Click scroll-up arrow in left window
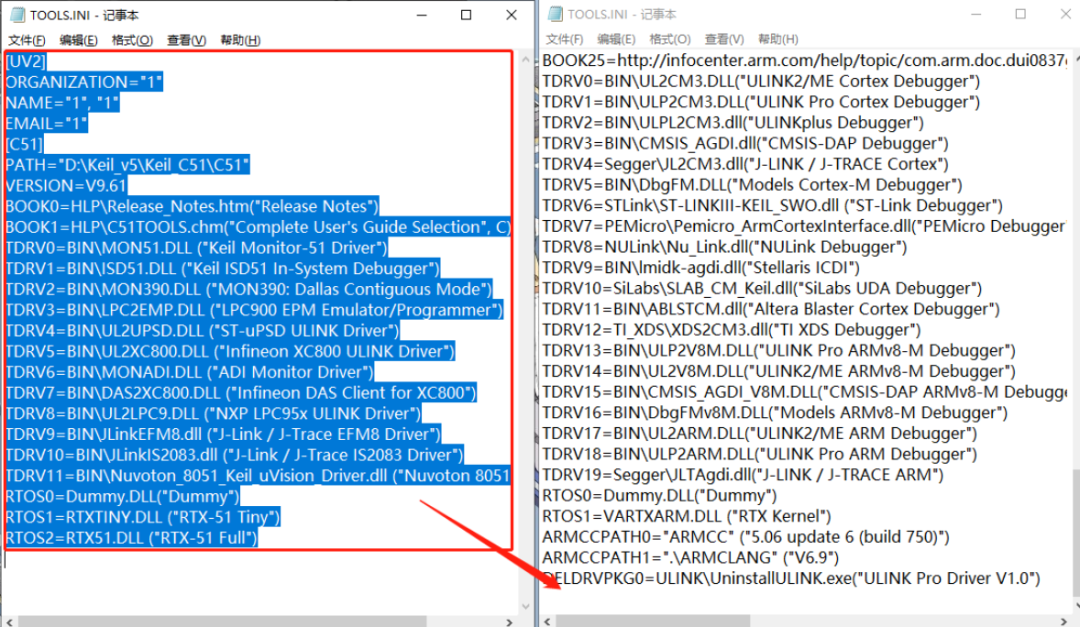This screenshot has width=1080, height=627. tap(526, 60)
